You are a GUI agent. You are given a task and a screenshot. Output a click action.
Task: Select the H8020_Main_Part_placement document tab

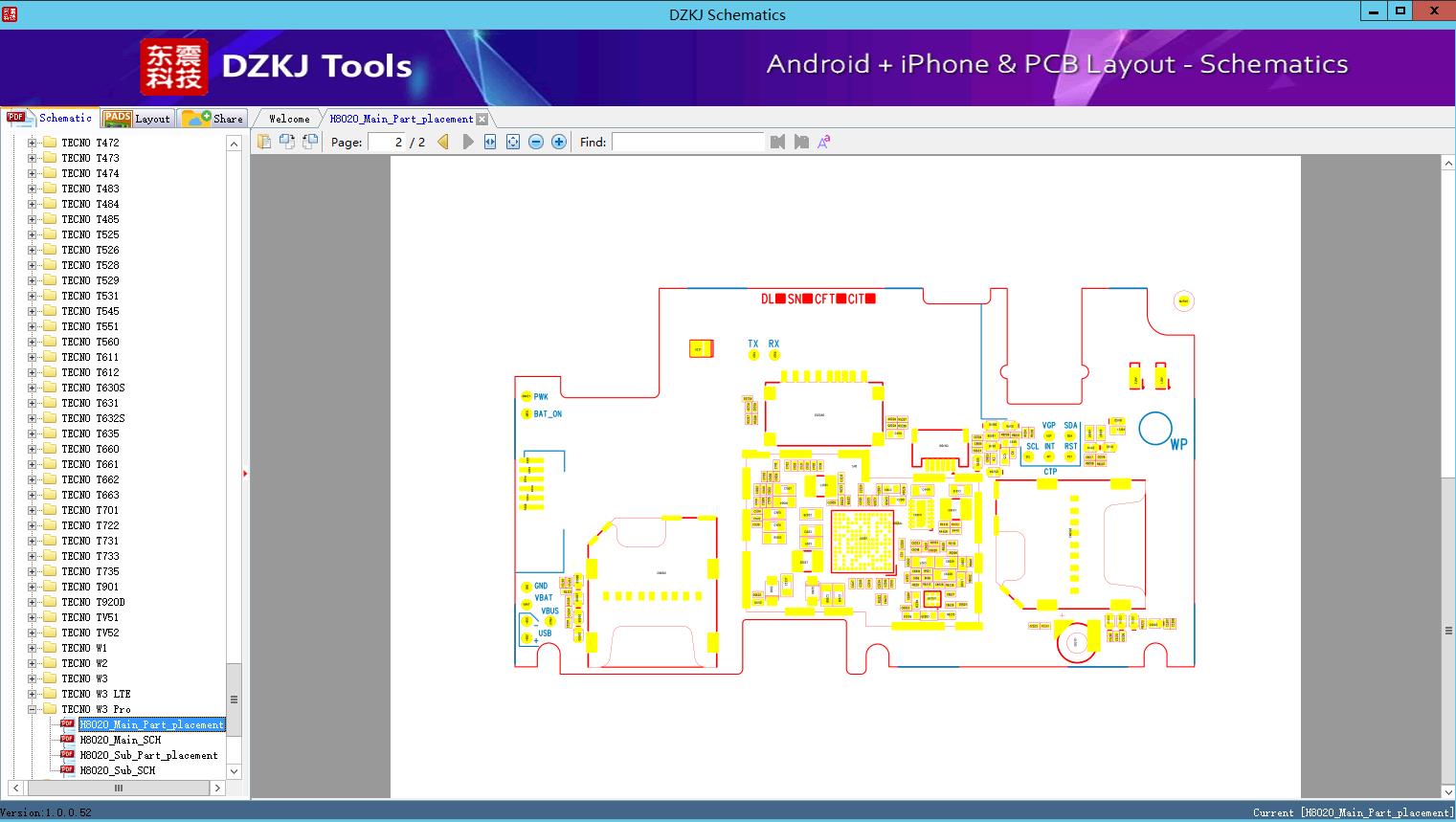(x=401, y=119)
